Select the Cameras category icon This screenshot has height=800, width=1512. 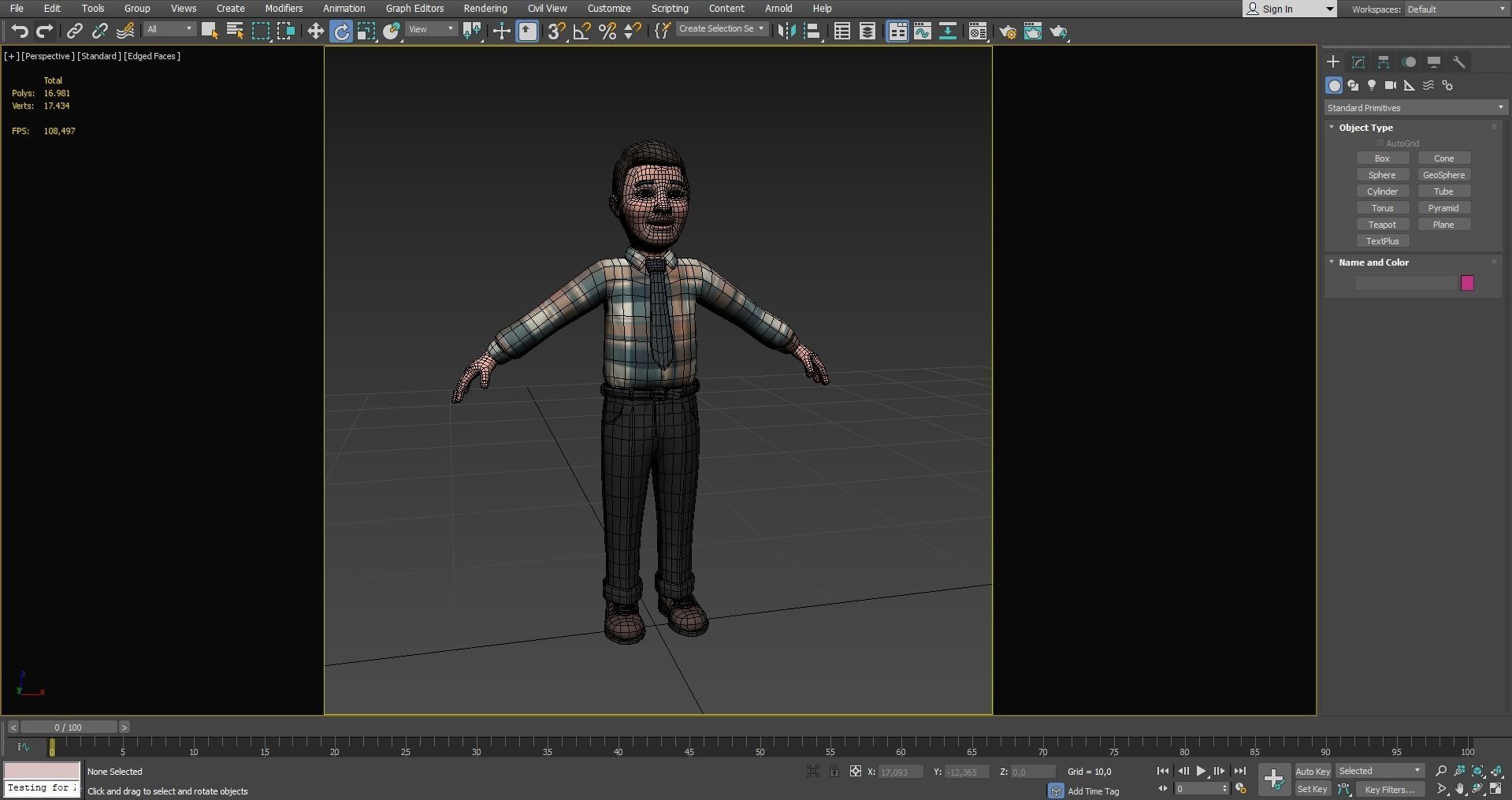coord(1391,85)
